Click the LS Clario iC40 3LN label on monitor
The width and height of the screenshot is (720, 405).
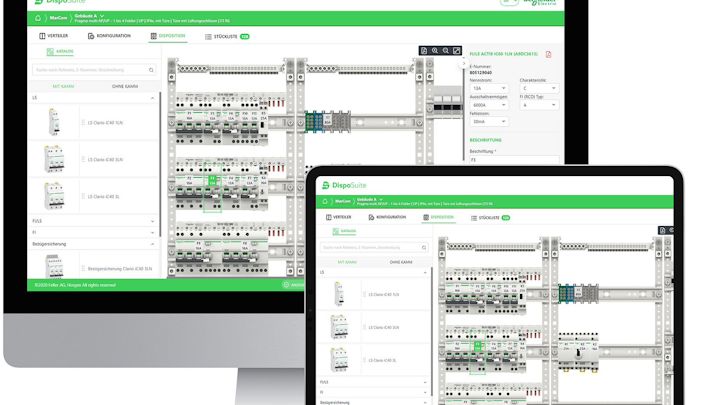click(105, 159)
